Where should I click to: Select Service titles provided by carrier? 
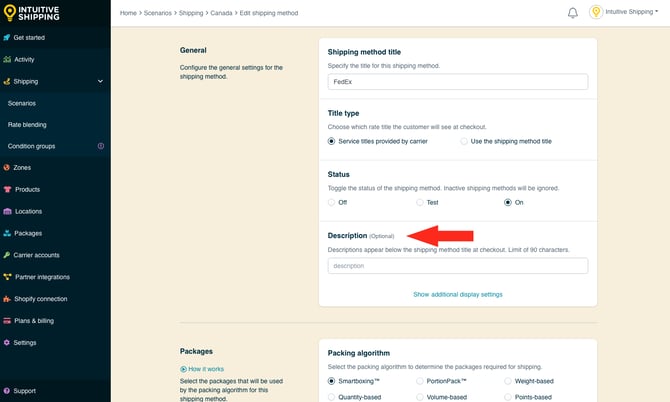pos(331,141)
